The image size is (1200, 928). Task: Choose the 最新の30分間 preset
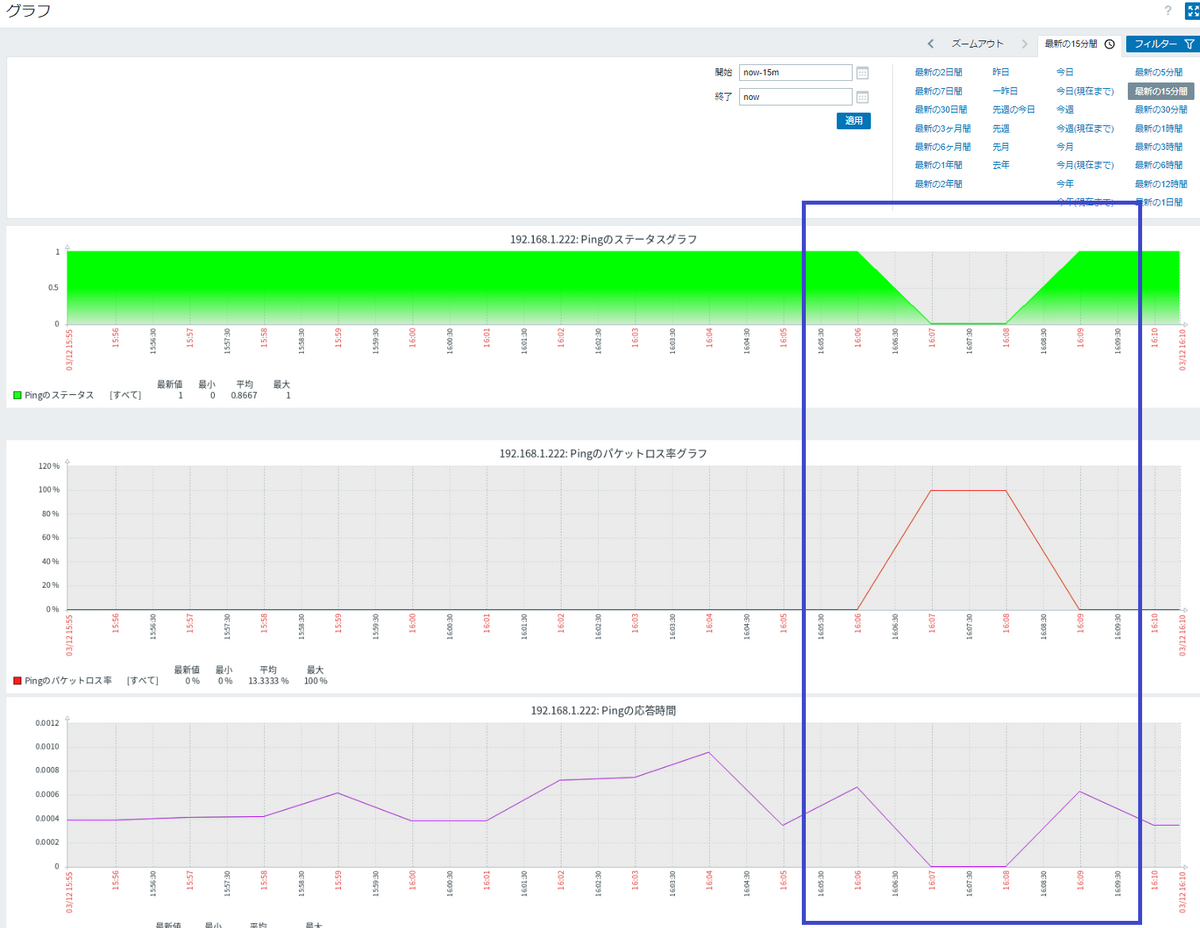coord(1160,109)
